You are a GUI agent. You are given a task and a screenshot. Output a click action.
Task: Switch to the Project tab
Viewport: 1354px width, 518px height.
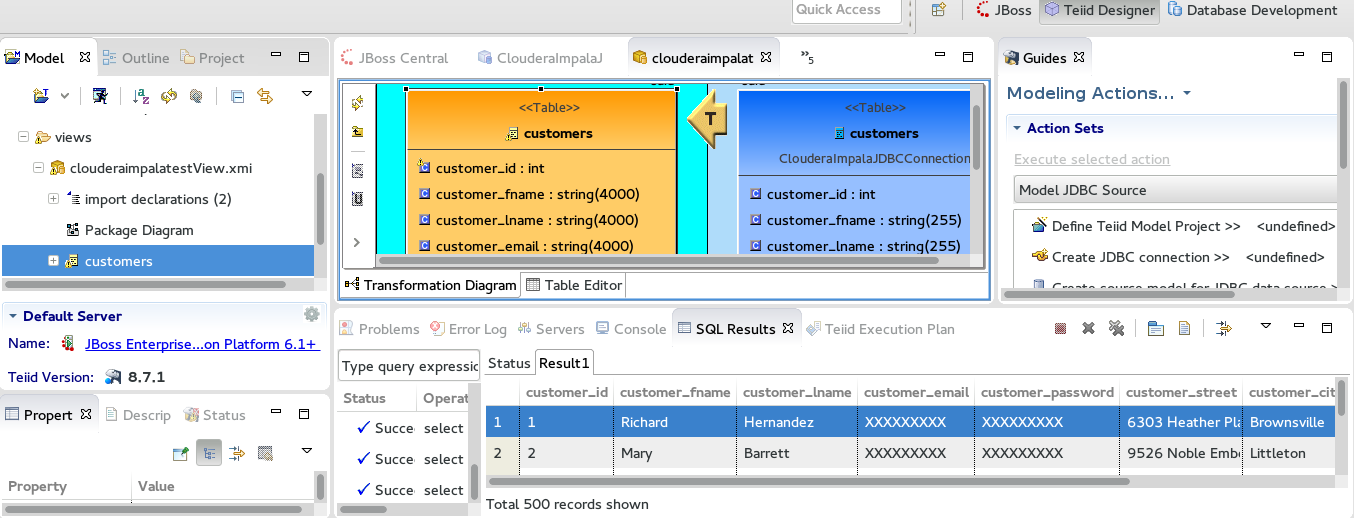point(212,58)
